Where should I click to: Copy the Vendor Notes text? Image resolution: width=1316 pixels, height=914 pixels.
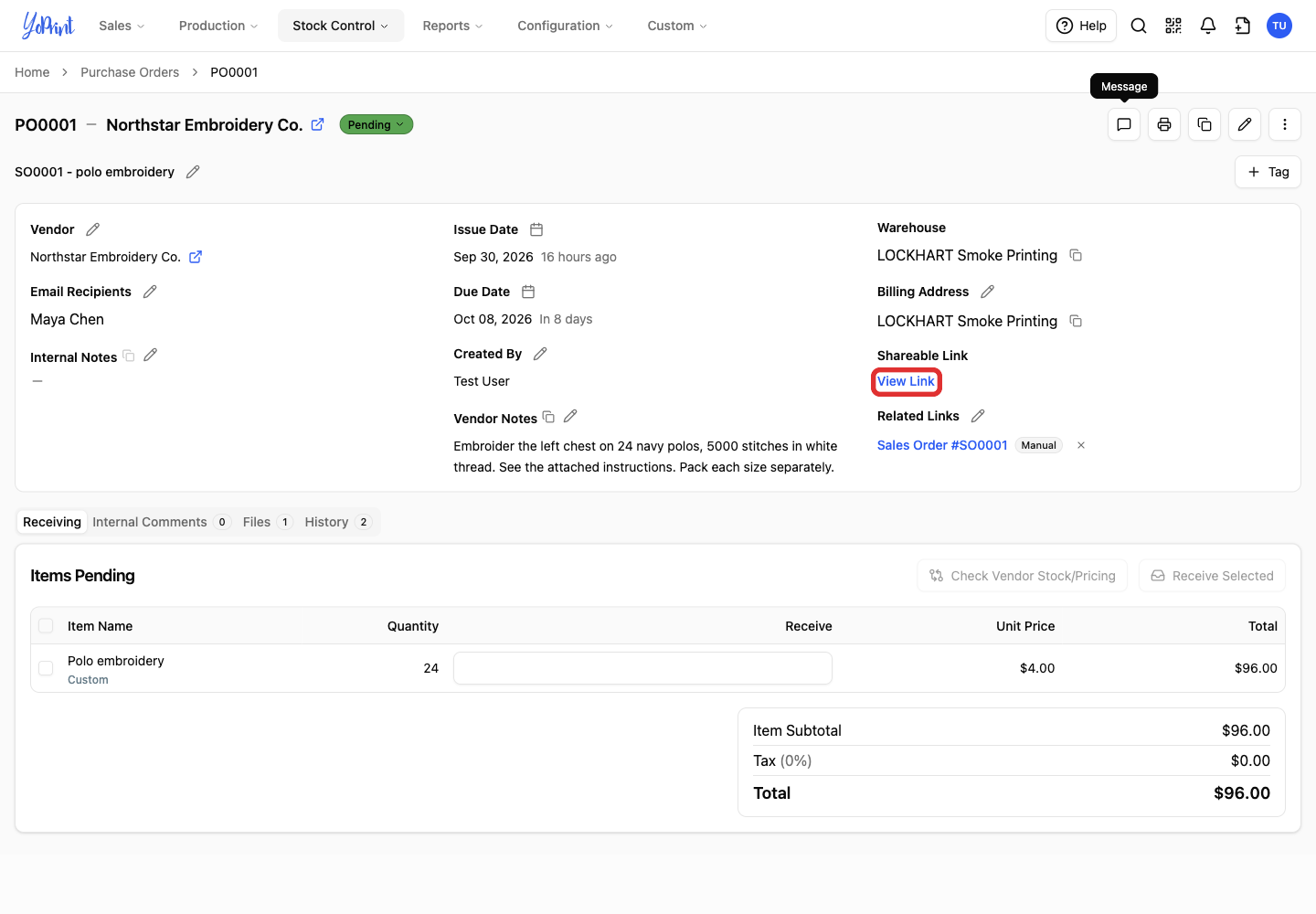tap(548, 417)
